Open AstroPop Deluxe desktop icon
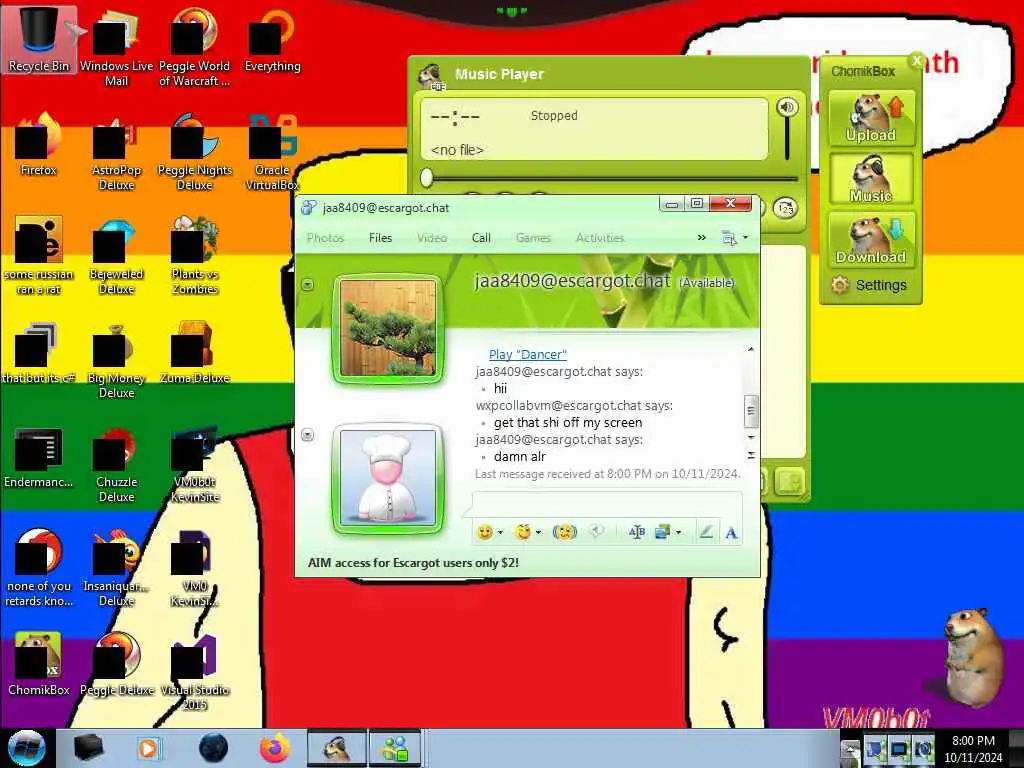The width and height of the screenshot is (1024, 768). [x=116, y=152]
